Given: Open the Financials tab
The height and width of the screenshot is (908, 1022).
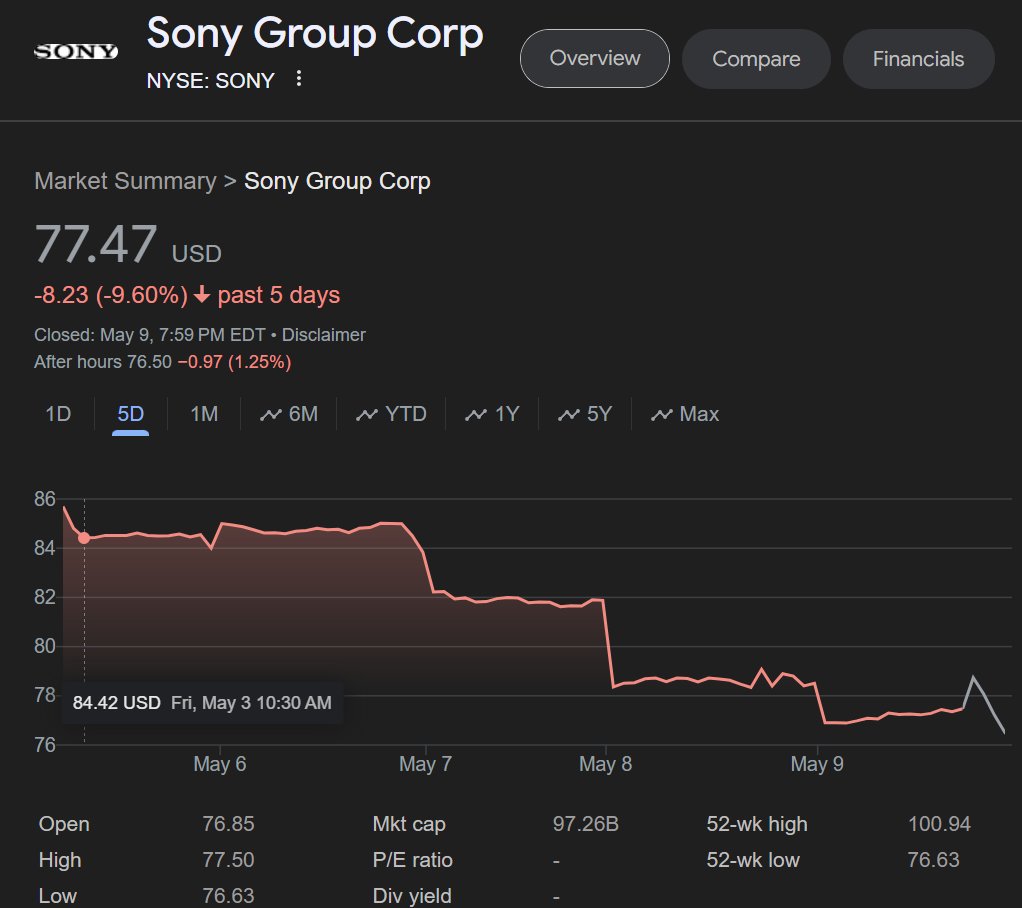Looking at the screenshot, I should (918, 59).
